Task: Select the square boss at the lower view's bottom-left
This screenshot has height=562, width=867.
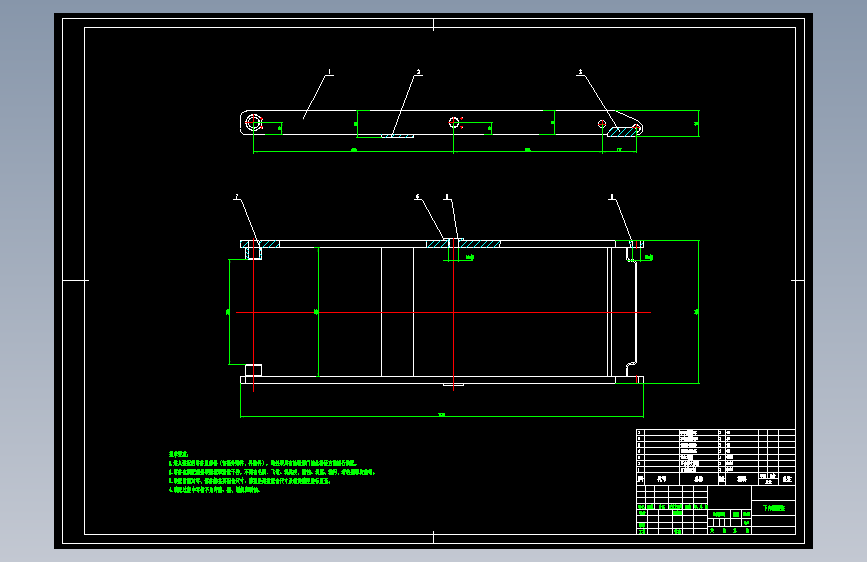Action: (253, 370)
